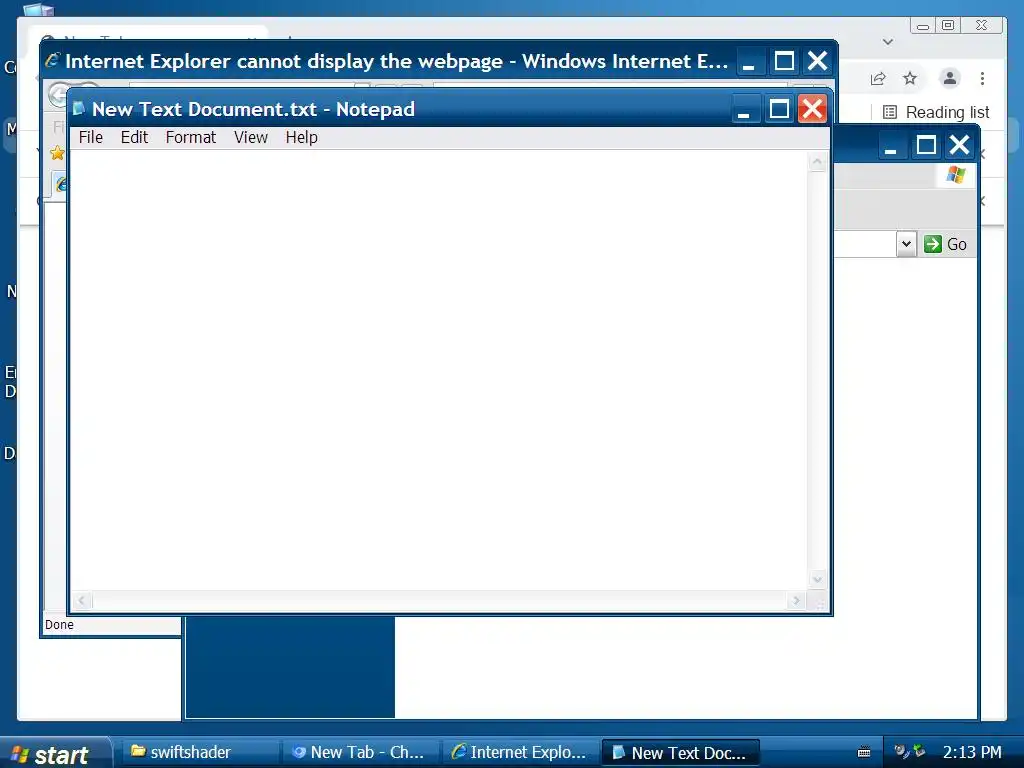Click Notepad's horizontal scrollbar left arrow
Screen dimensions: 1024x768
82,601
